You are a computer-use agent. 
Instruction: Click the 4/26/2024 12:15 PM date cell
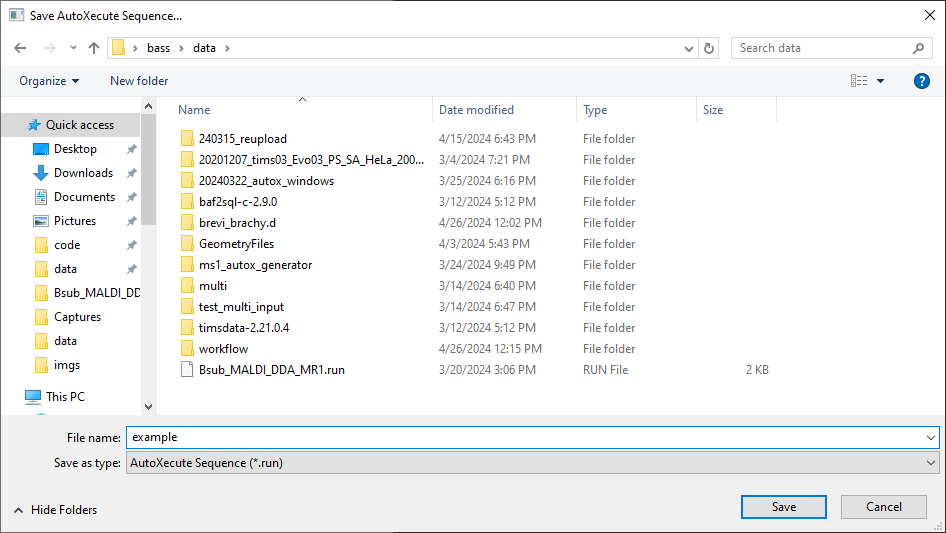tap(490, 349)
